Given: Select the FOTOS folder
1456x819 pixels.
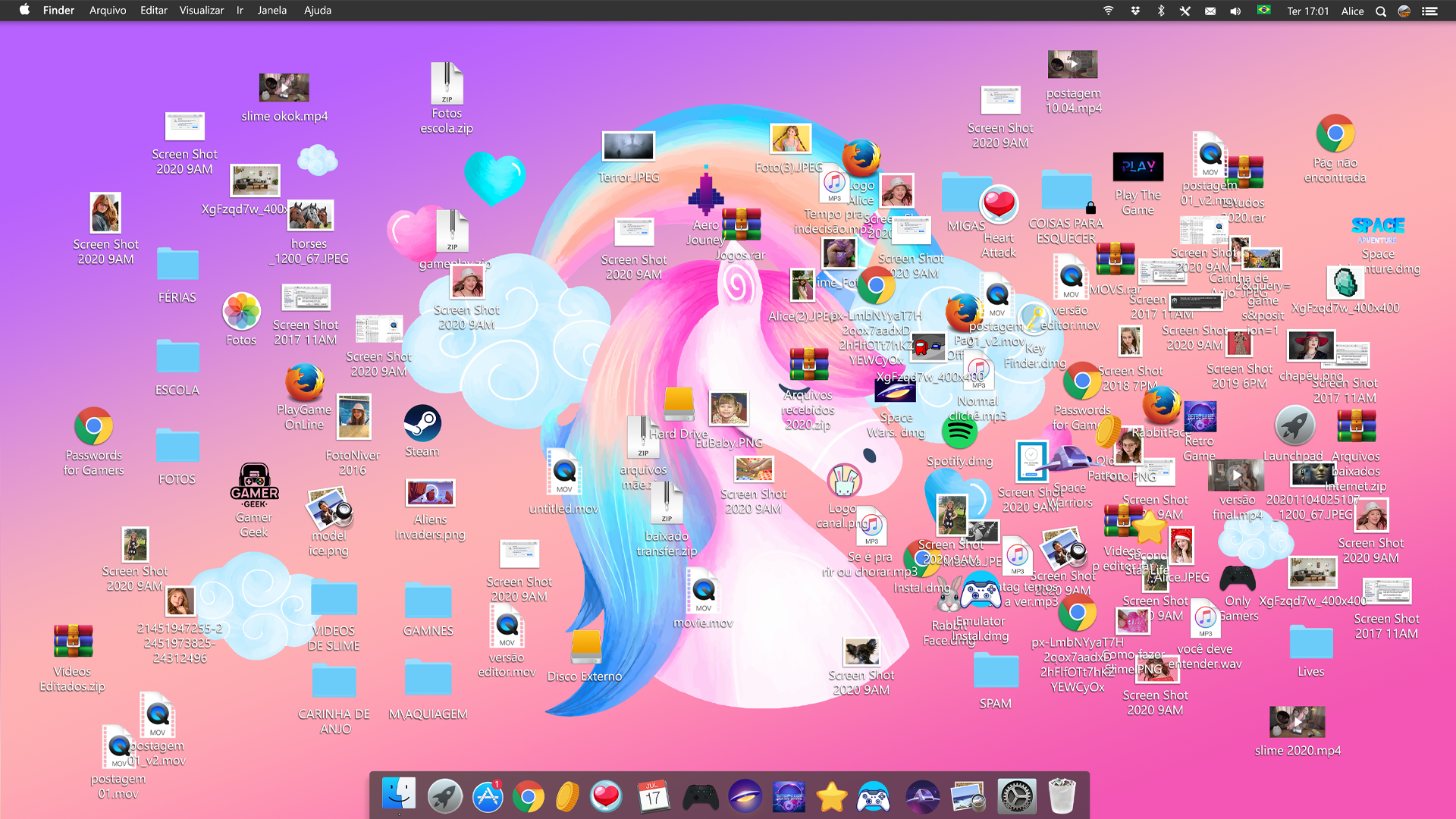Looking at the screenshot, I should (177, 446).
